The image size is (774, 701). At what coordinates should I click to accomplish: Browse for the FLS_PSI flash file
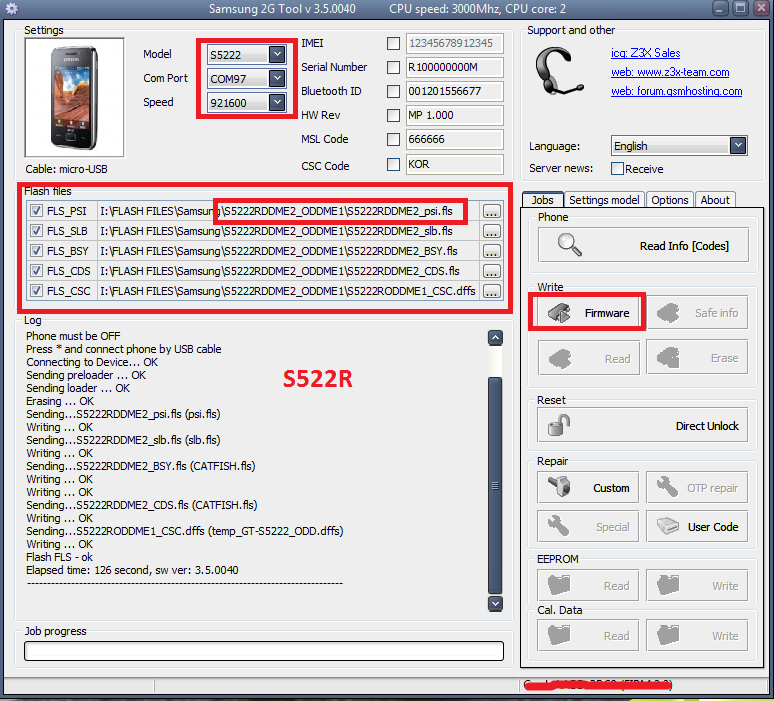(x=491, y=211)
